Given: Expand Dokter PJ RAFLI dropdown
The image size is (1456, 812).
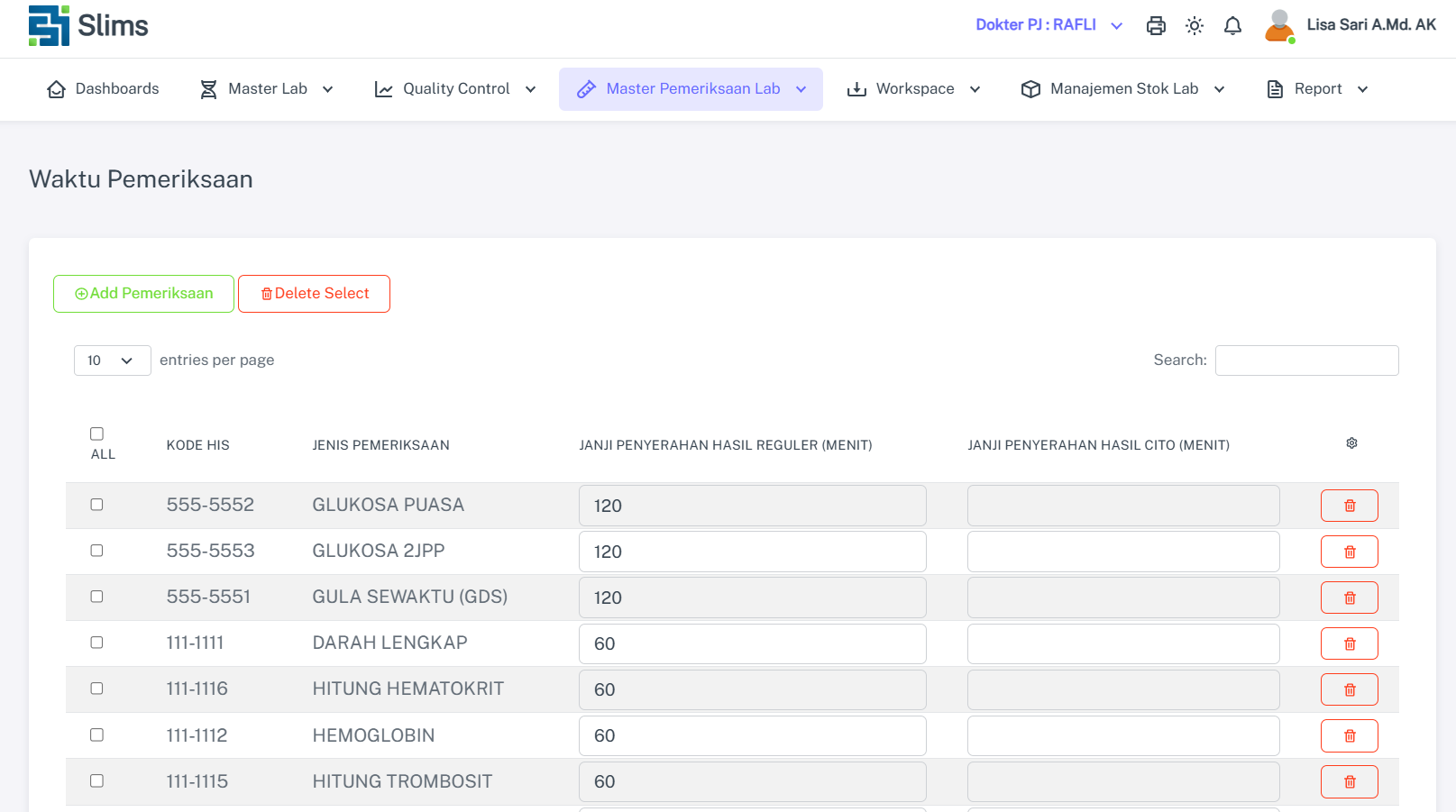Looking at the screenshot, I should [x=1049, y=25].
